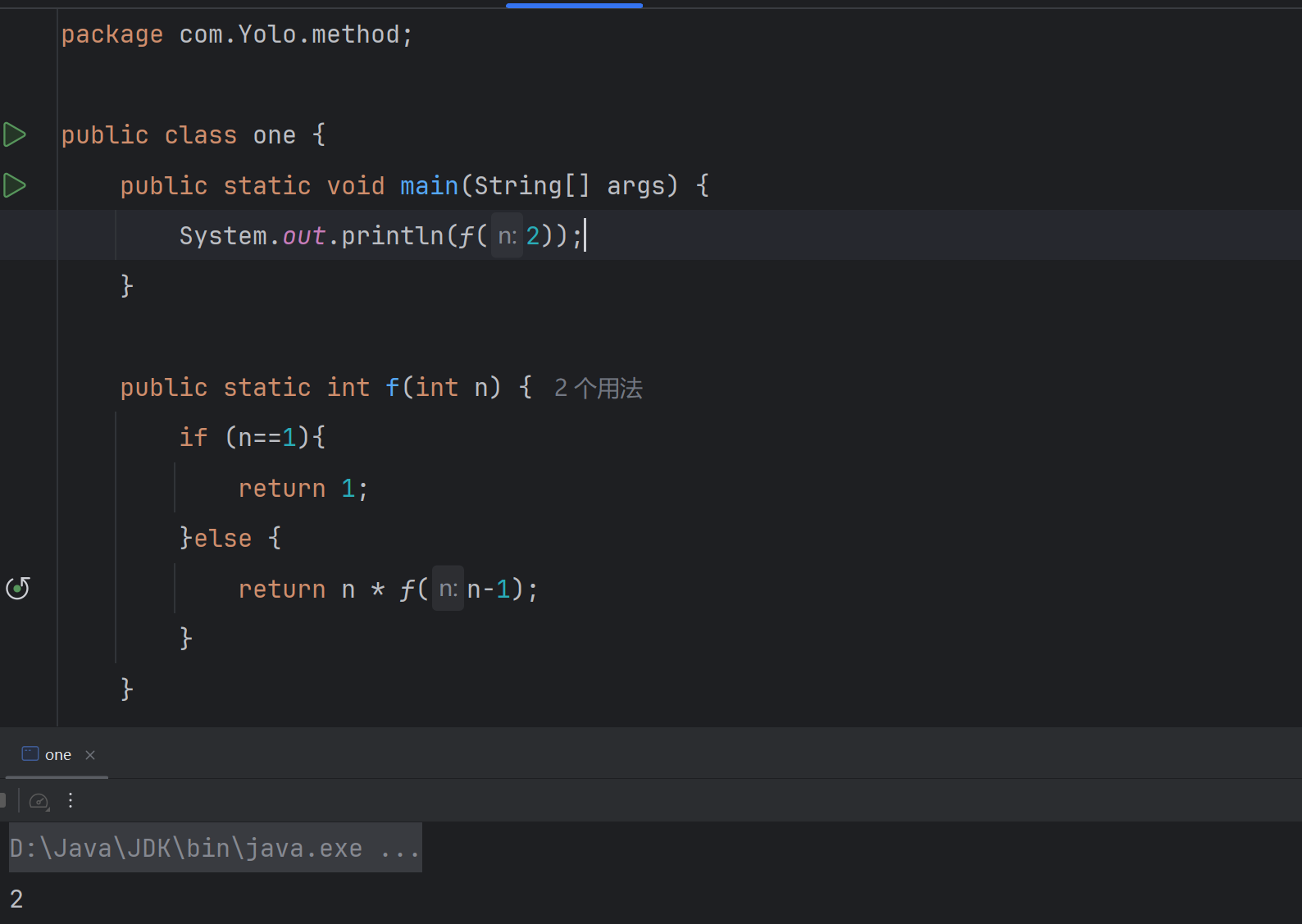This screenshot has width=1302, height=924.
Task: Run class one from gutter arrow
Action: 15,134
